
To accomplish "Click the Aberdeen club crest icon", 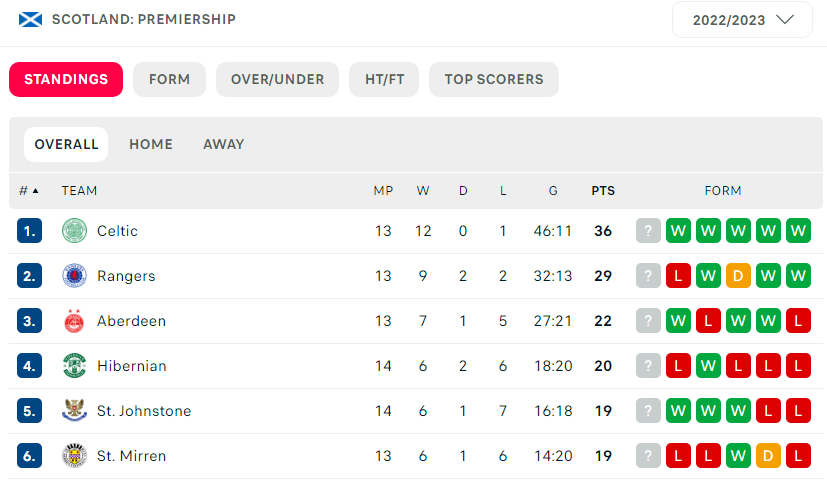I will pos(74,321).
